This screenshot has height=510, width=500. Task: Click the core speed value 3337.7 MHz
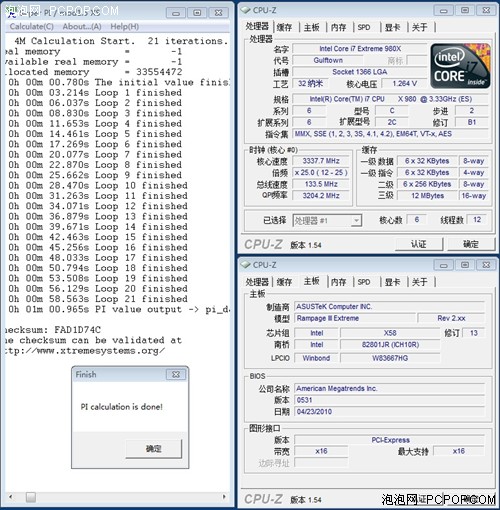click(x=321, y=161)
